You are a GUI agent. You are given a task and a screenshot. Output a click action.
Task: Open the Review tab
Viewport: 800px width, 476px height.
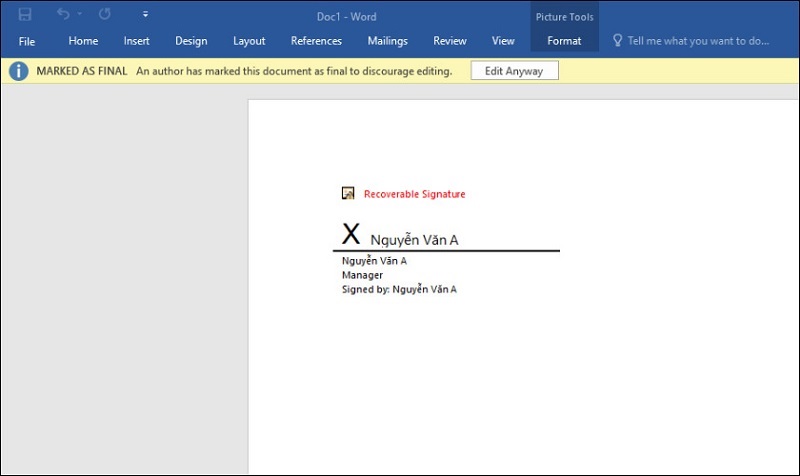click(x=450, y=41)
